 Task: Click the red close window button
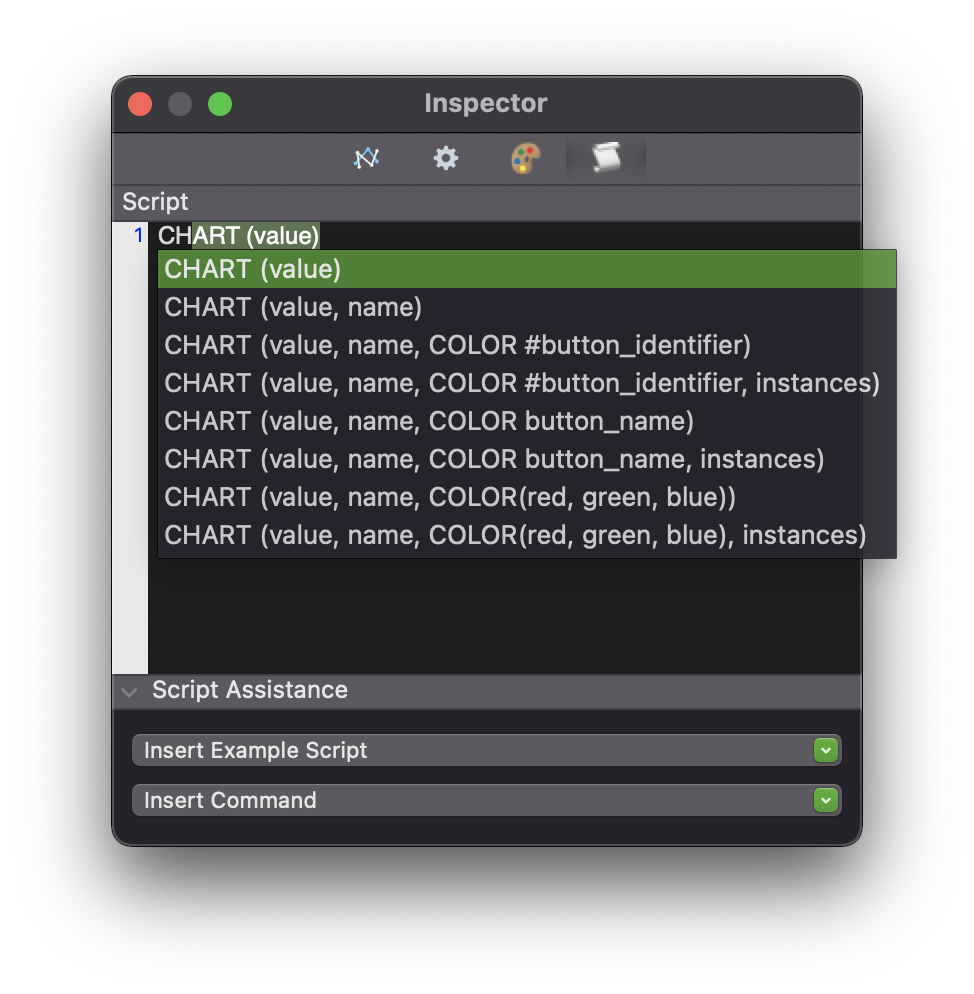pos(140,104)
